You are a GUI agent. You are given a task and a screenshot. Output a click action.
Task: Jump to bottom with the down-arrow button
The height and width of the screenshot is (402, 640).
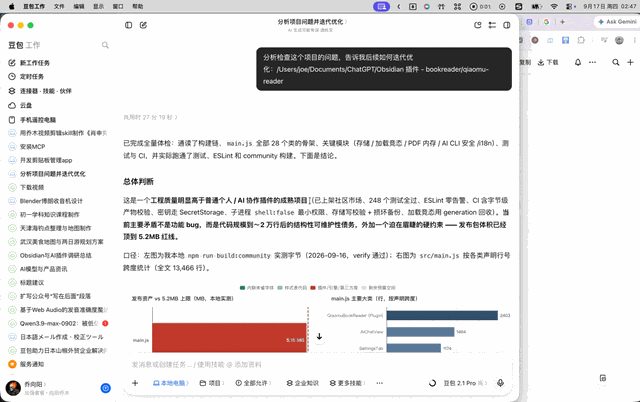[x=319, y=337]
